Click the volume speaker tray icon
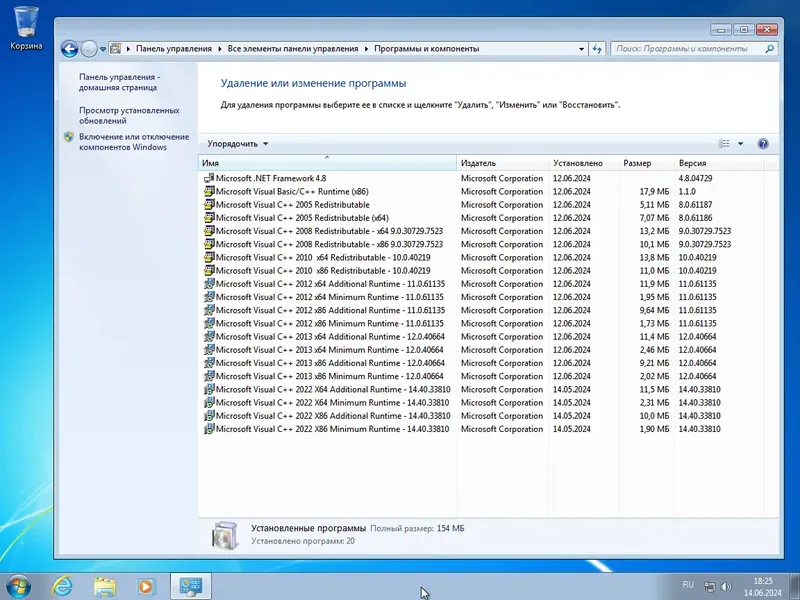 coord(727,587)
